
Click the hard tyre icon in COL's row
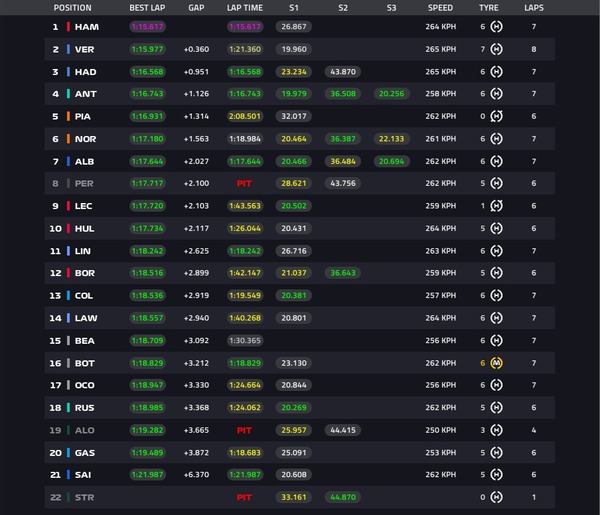pos(496,295)
